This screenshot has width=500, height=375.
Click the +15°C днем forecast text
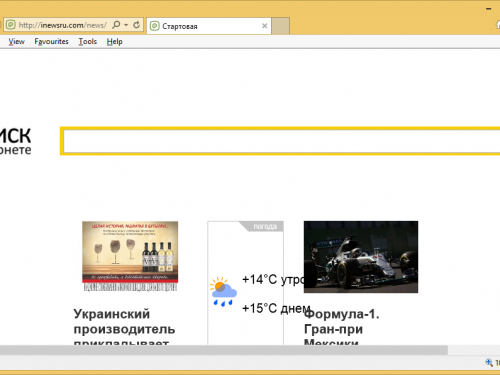276,308
